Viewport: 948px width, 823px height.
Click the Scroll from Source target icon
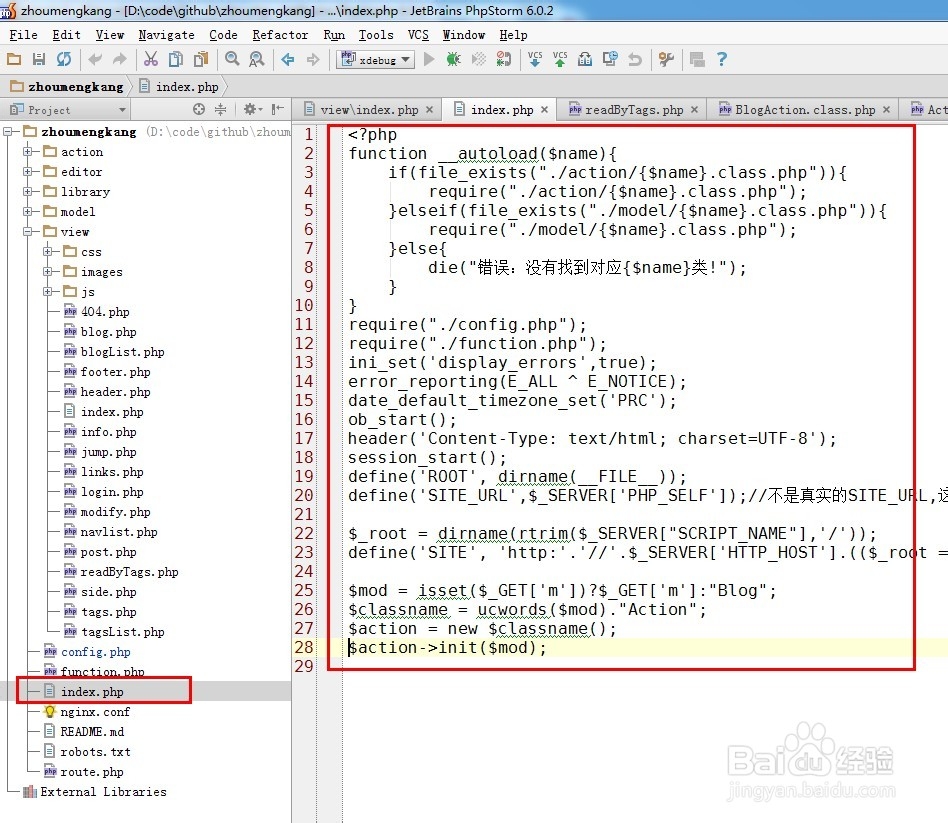[x=199, y=109]
